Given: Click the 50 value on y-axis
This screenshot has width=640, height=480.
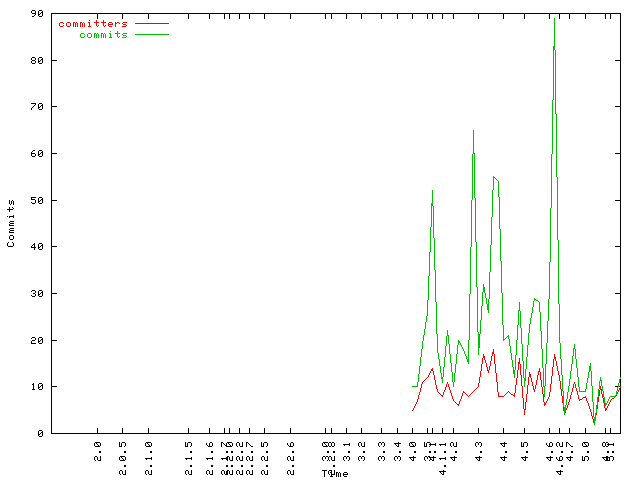Looking at the screenshot, I should [x=36, y=200].
